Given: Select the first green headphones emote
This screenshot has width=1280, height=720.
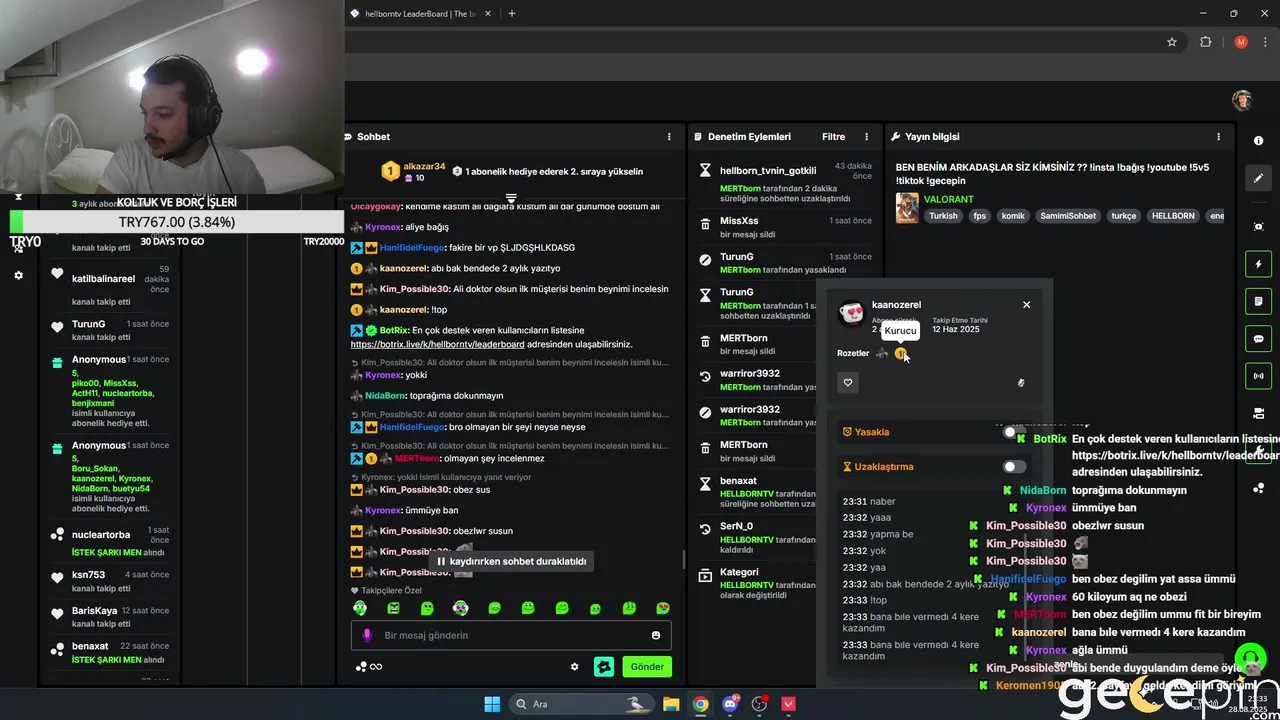Looking at the screenshot, I should point(360,608).
